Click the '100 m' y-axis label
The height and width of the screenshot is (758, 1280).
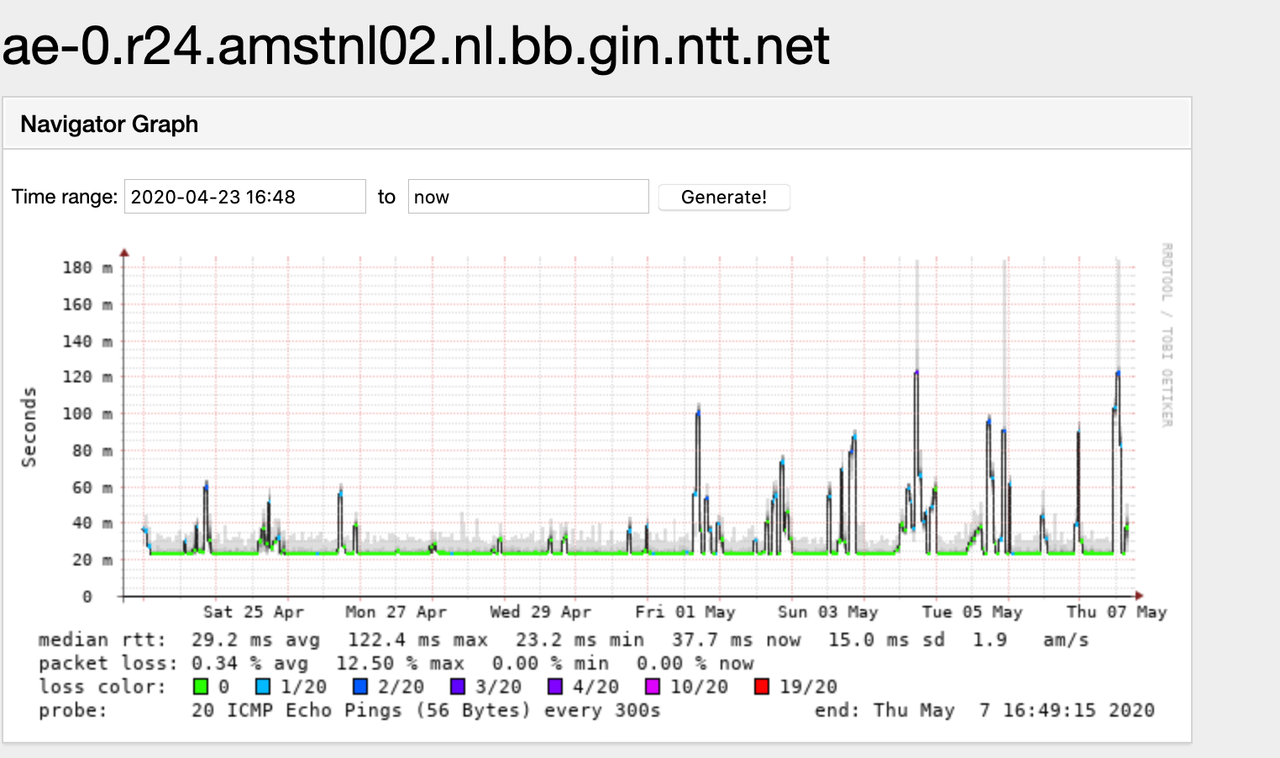pyautogui.click(x=90, y=413)
